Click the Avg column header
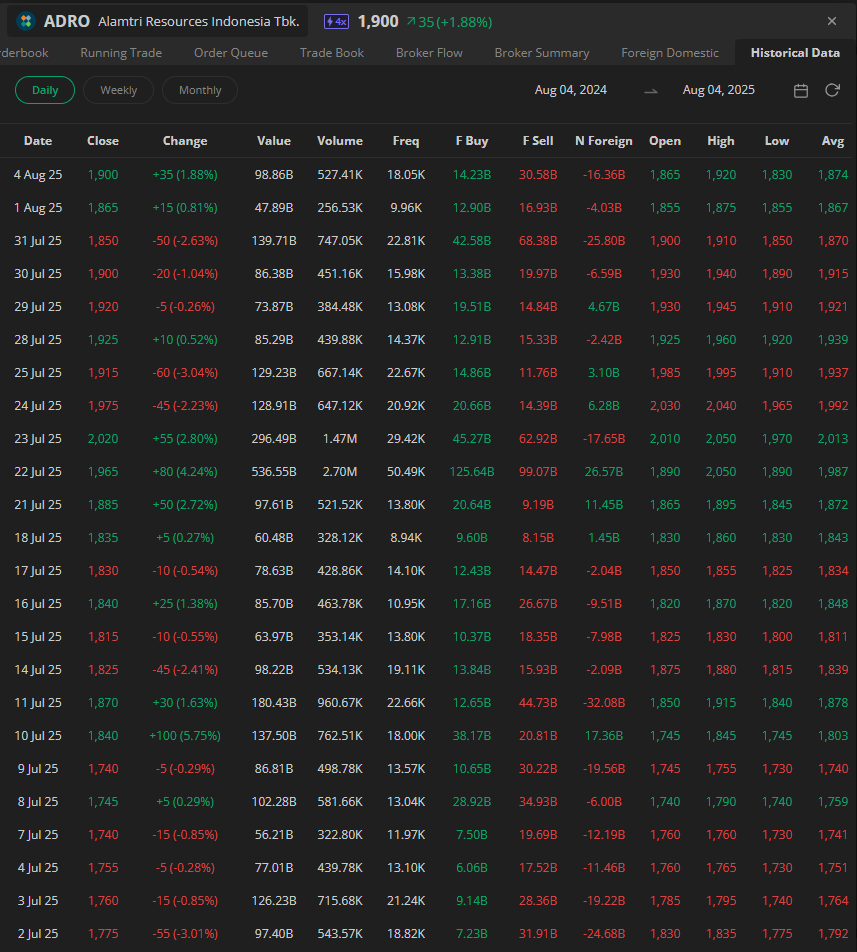 tap(833, 141)
